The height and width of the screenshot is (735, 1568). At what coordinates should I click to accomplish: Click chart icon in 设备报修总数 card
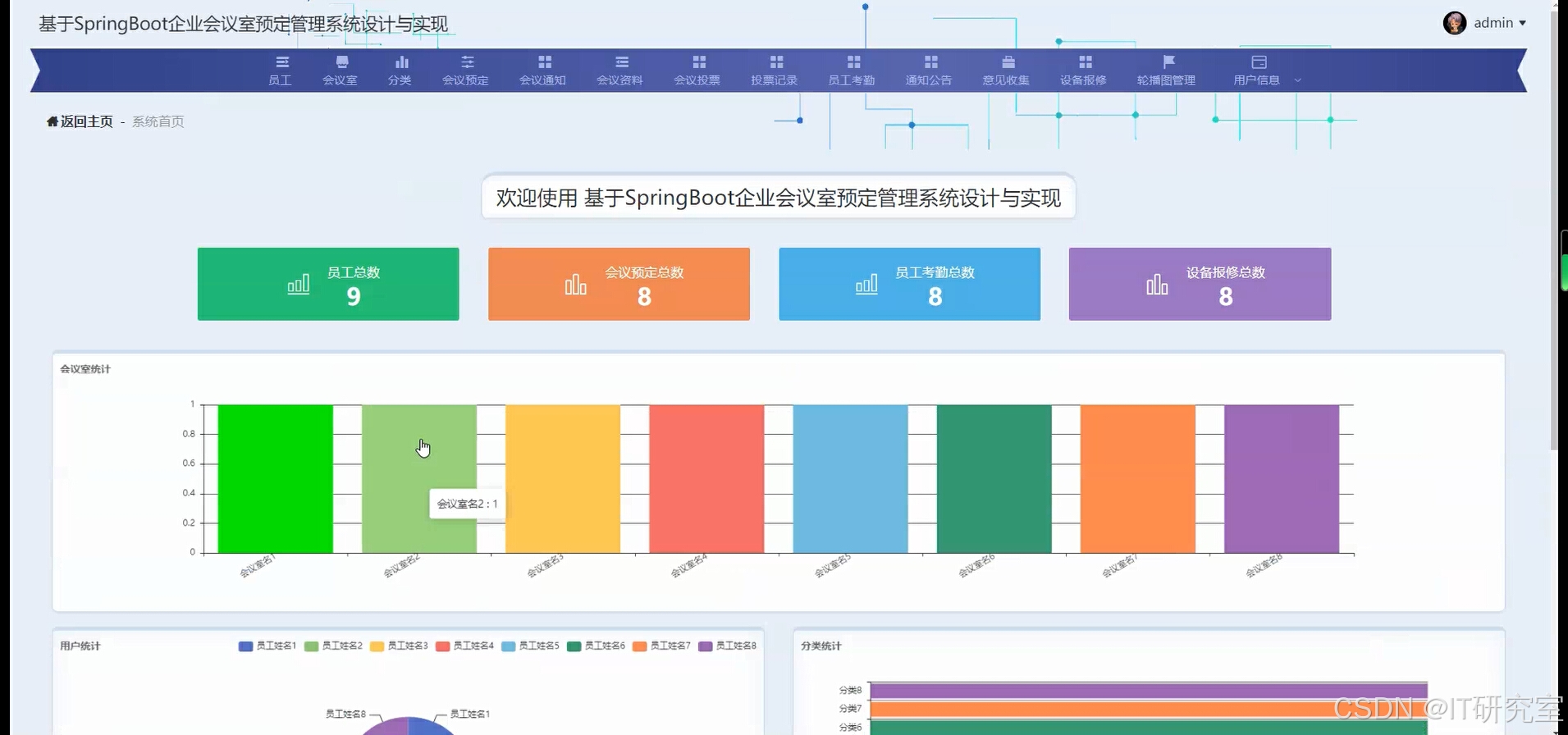click(x=1157, y=284)
